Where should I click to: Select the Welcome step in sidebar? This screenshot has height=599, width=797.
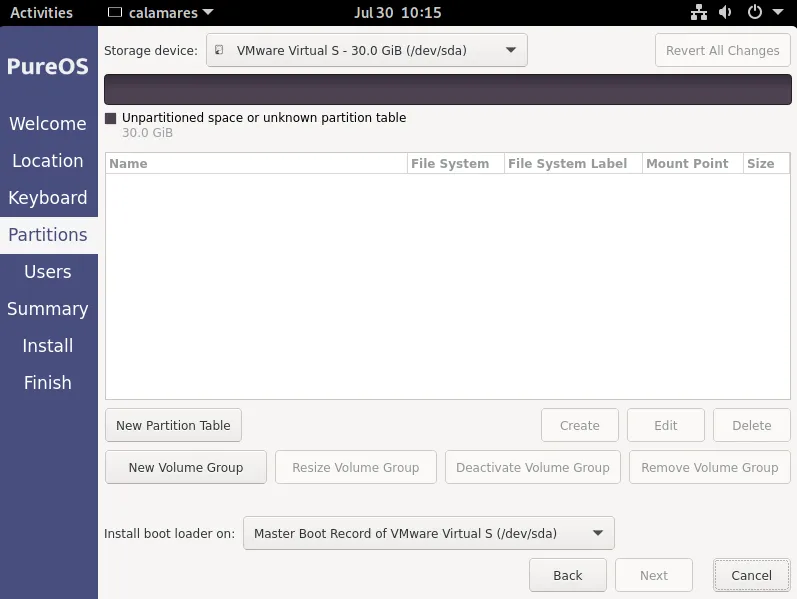coord(48,124)
